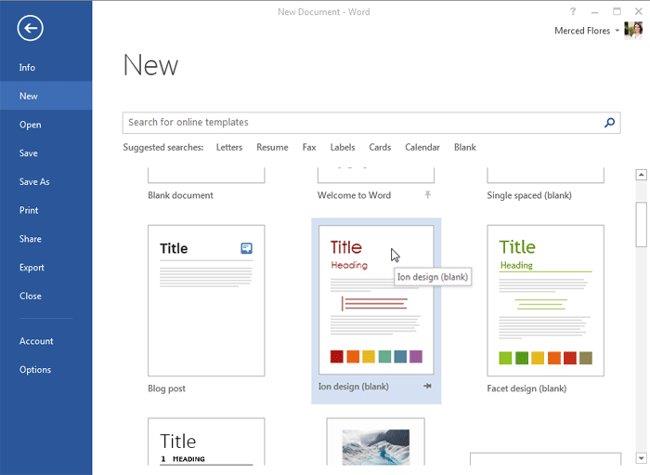Select the template with numbered HEADING preview
This screenshot has width=650, height=475.
[206, 442]
